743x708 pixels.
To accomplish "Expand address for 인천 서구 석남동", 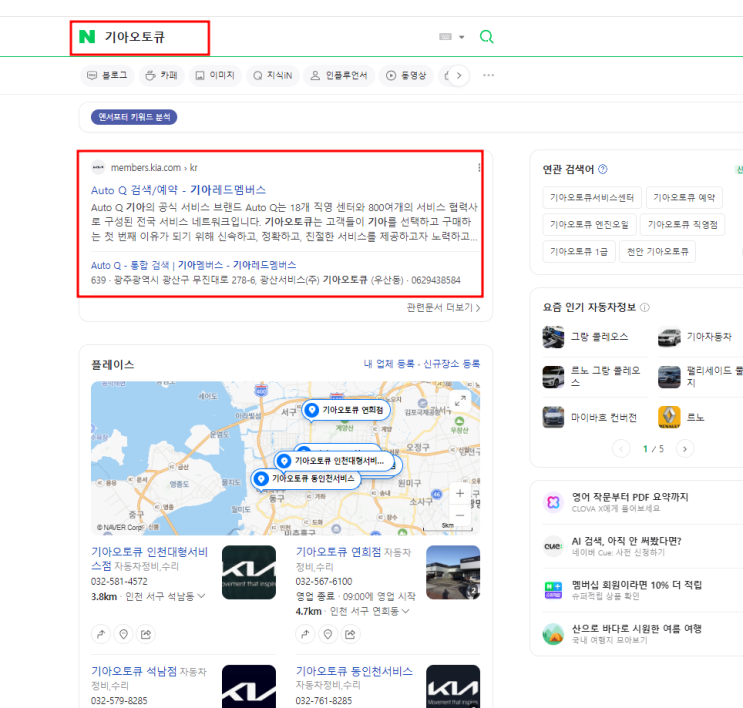I will point(201,596).
